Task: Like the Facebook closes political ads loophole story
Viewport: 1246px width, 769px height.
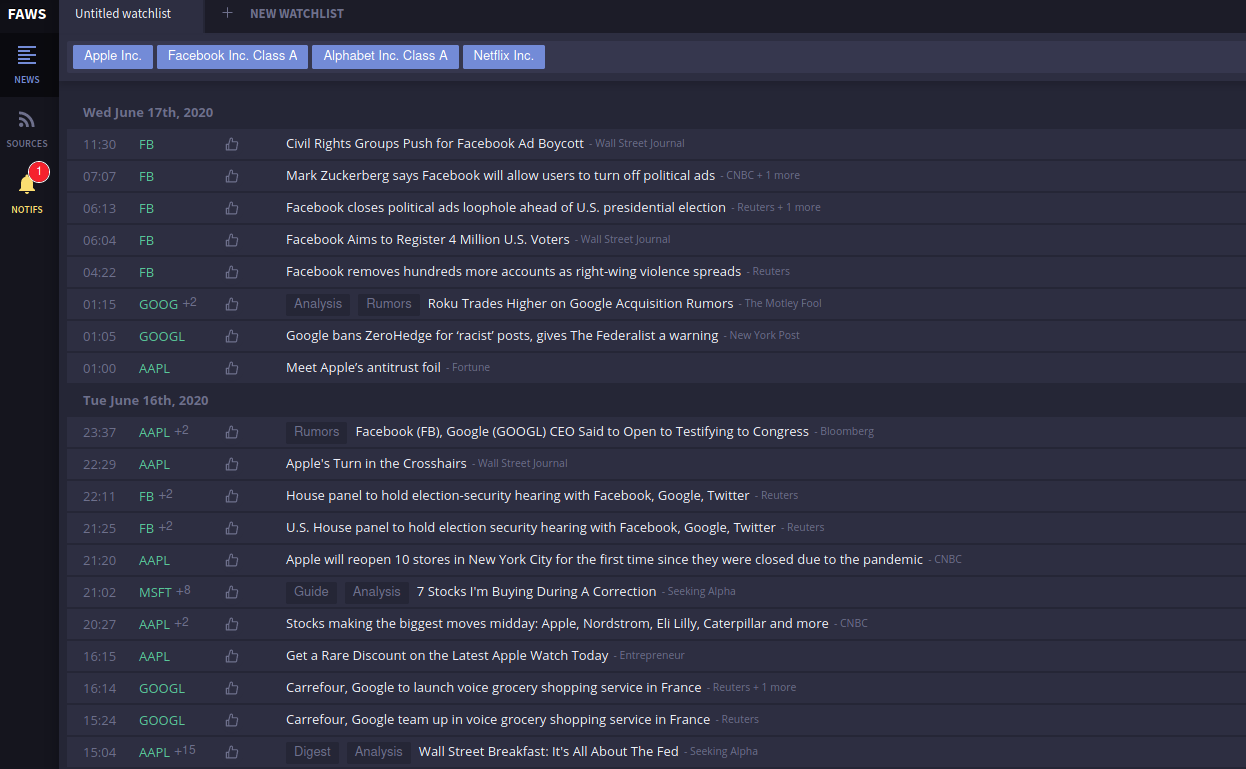Action: pos(232,208)
